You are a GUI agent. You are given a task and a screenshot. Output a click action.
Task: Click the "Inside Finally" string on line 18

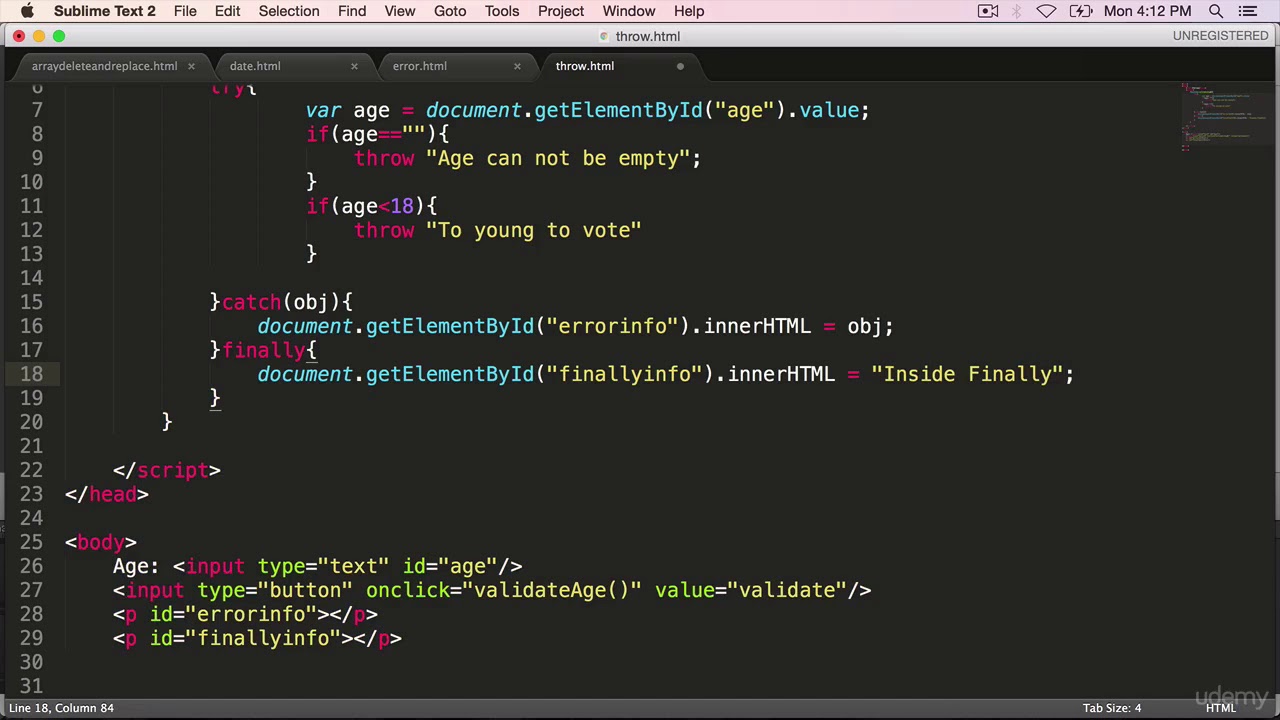pos(966,374)
